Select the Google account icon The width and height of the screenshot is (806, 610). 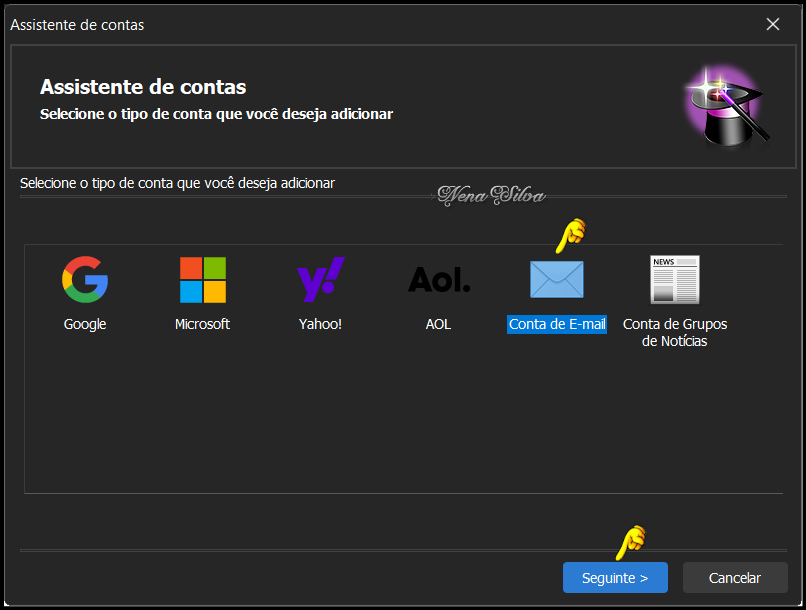pos(85,279)
